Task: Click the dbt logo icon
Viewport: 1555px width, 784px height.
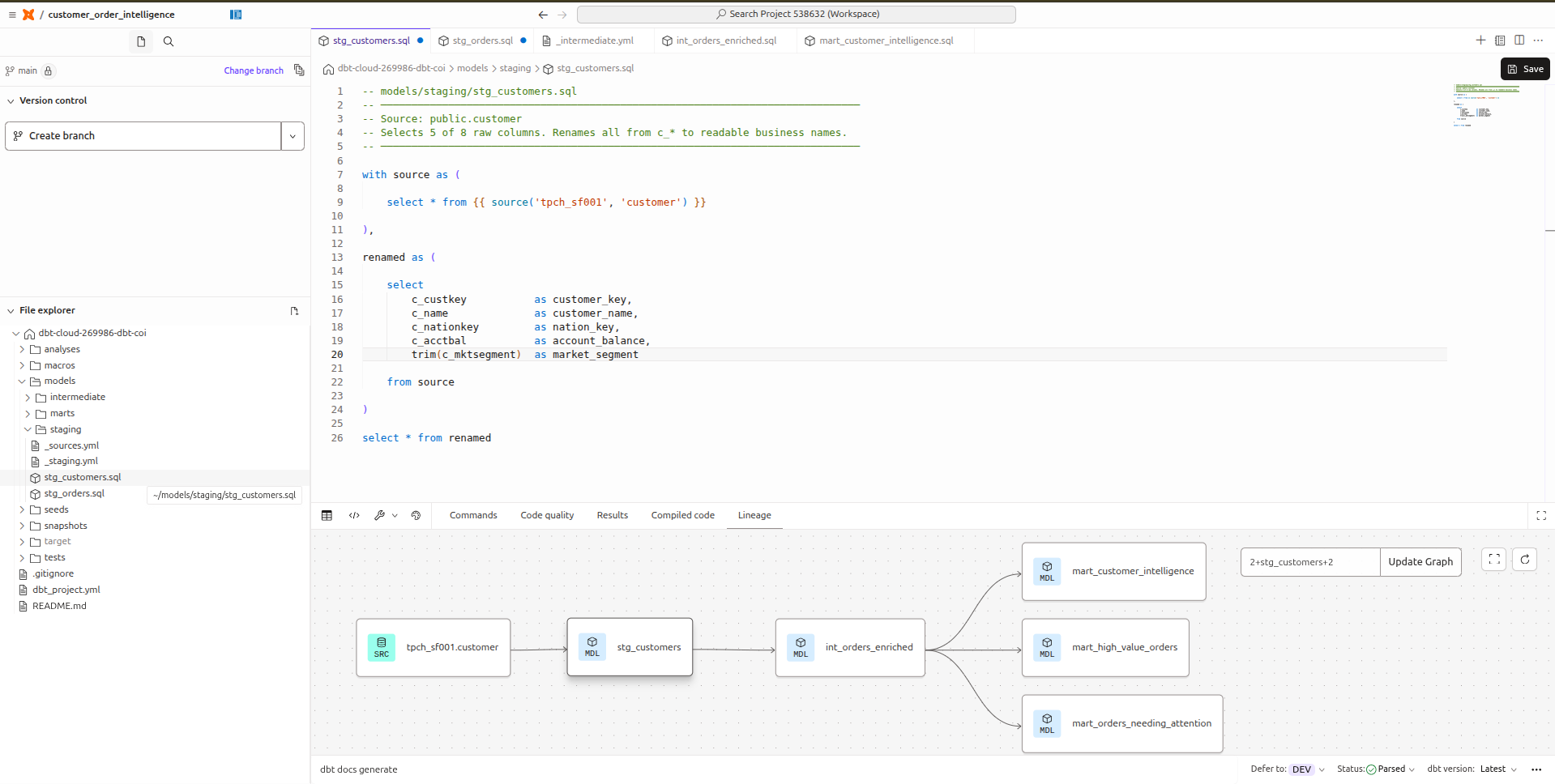Action: 28,15
